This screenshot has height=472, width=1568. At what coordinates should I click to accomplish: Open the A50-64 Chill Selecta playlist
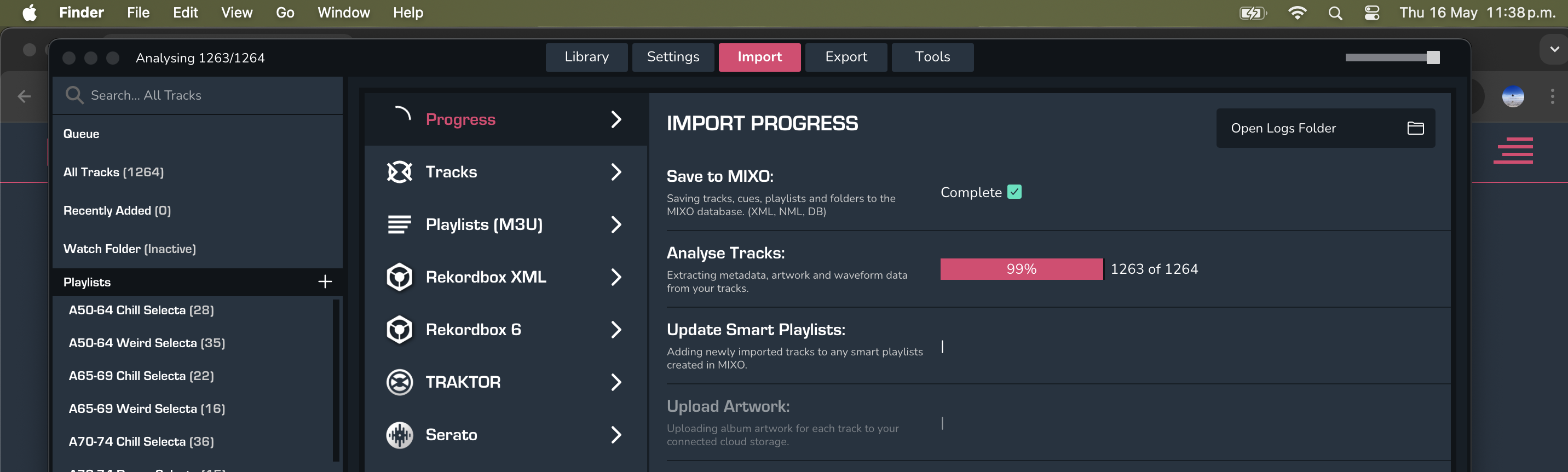[x=141, y=310]
